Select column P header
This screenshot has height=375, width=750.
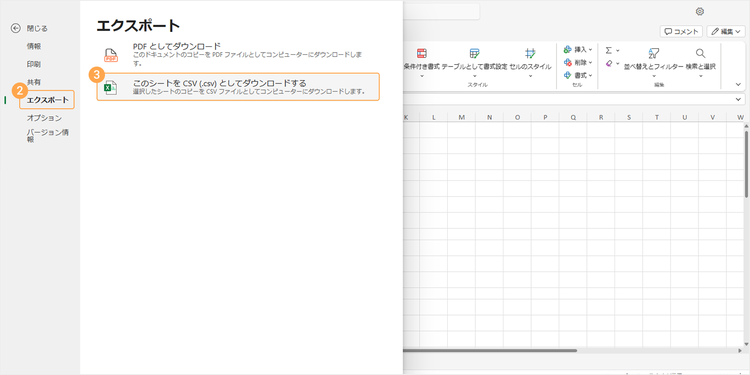[x=545, y=117]
